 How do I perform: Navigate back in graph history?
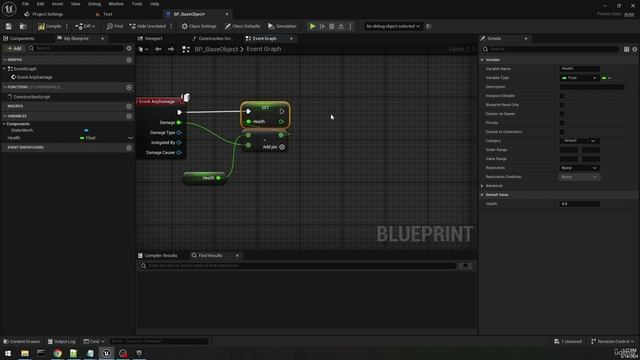pyautogui.click(x=158, y=49)
